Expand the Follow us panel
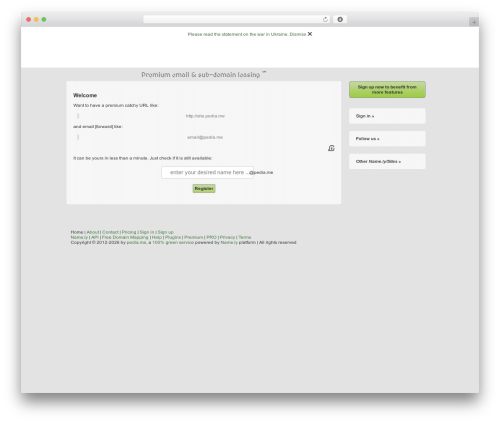This screenshot has width=500, height=423. [x=387, y=139]
